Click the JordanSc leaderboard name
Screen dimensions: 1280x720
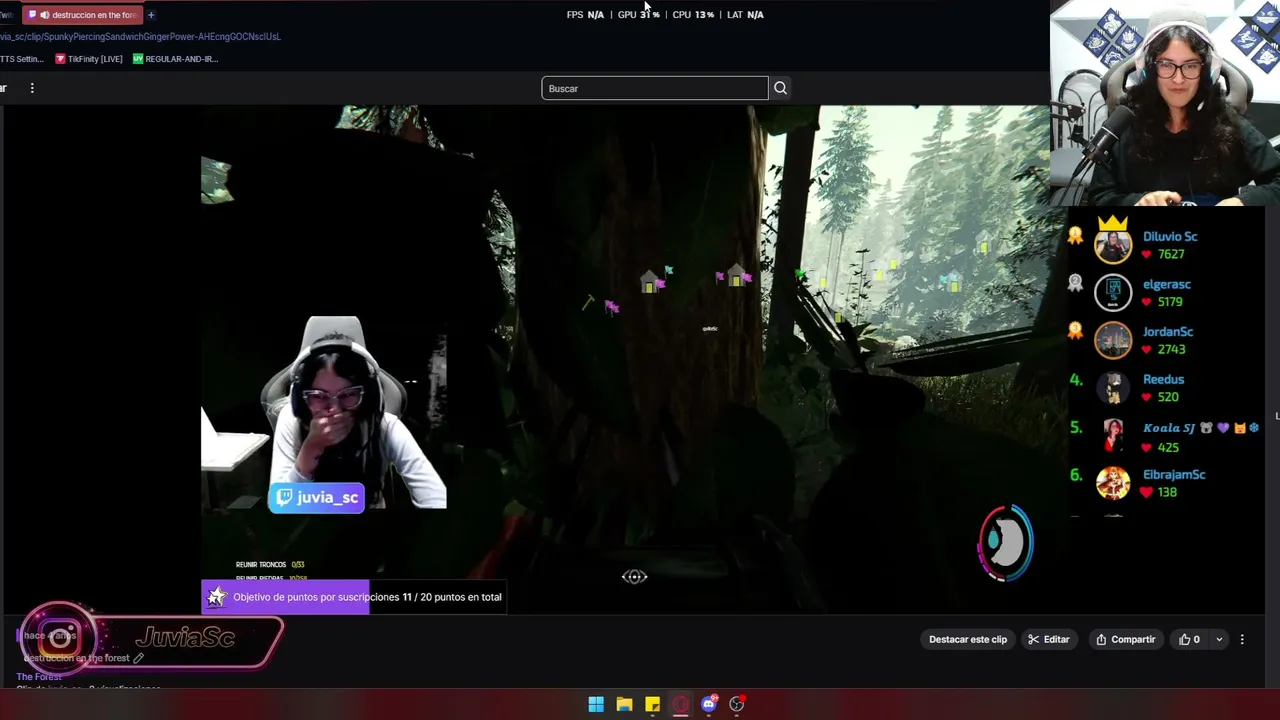click(x=1168, y=331)
